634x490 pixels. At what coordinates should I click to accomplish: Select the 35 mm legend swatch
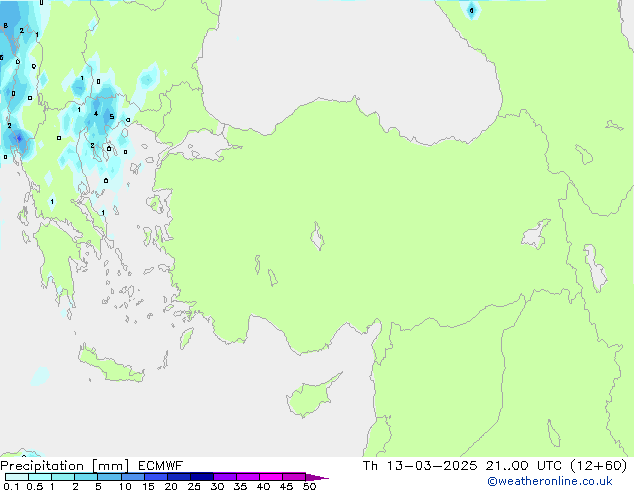pos(247,477)
